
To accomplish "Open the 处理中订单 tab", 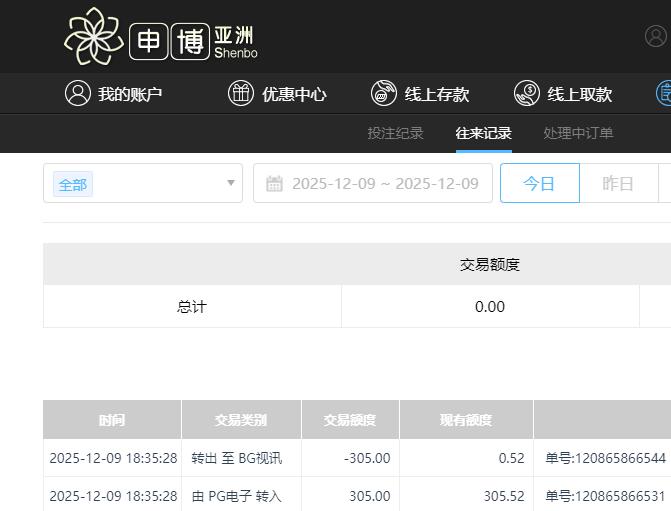I will (x=578, y=133).
